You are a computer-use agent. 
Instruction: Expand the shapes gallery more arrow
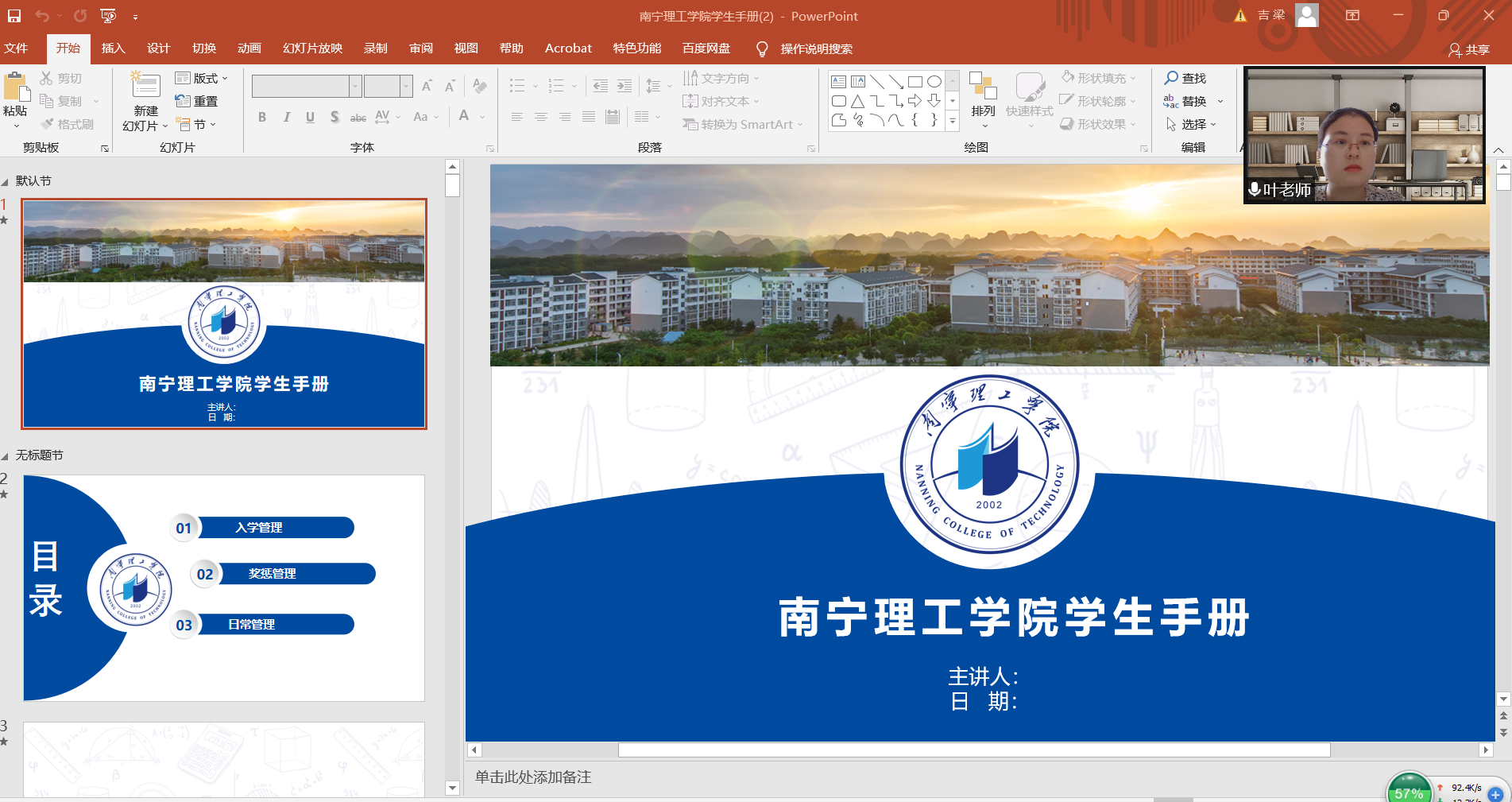tap(953, 121)
